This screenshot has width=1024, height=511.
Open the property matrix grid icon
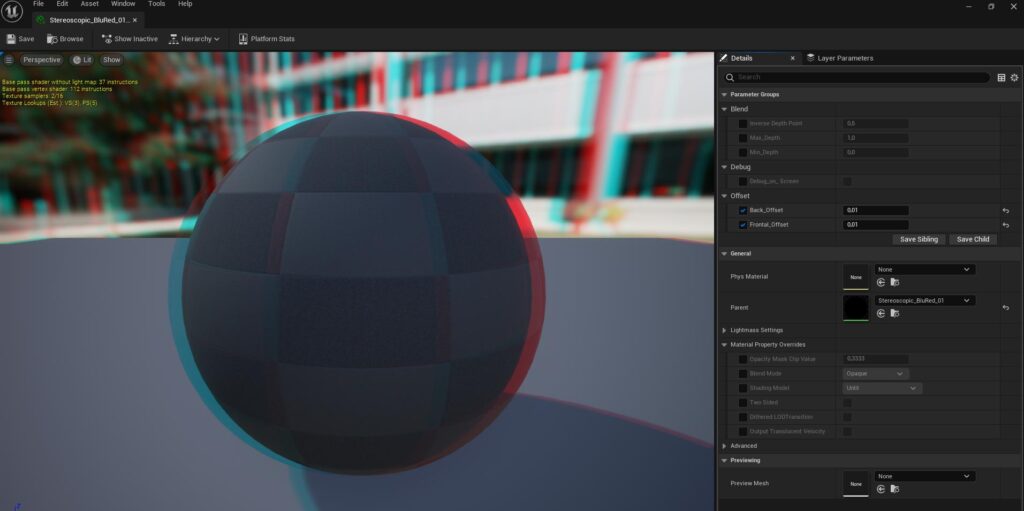coord(1001,77)
